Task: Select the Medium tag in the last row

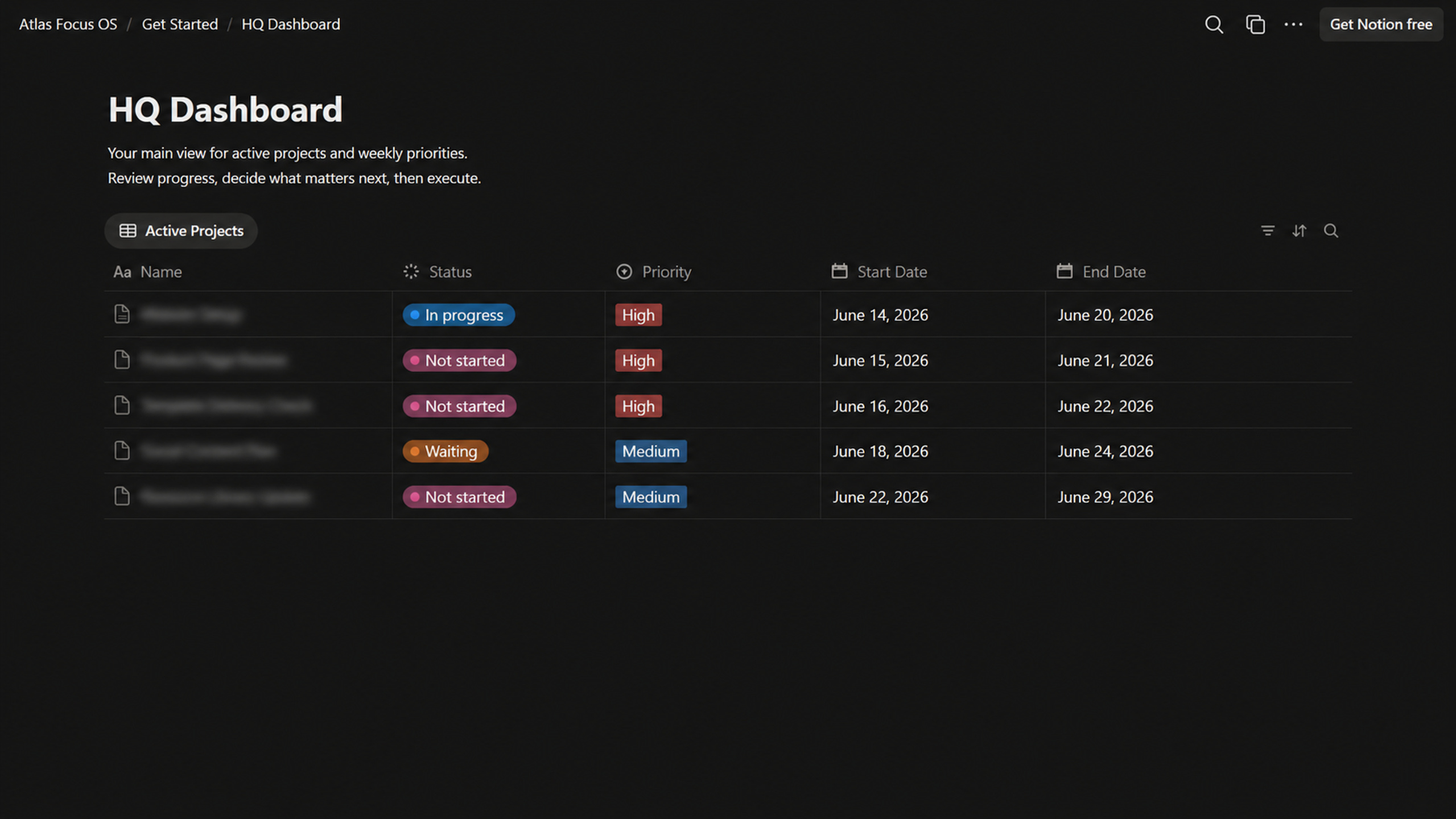Action: pos(651,497)
